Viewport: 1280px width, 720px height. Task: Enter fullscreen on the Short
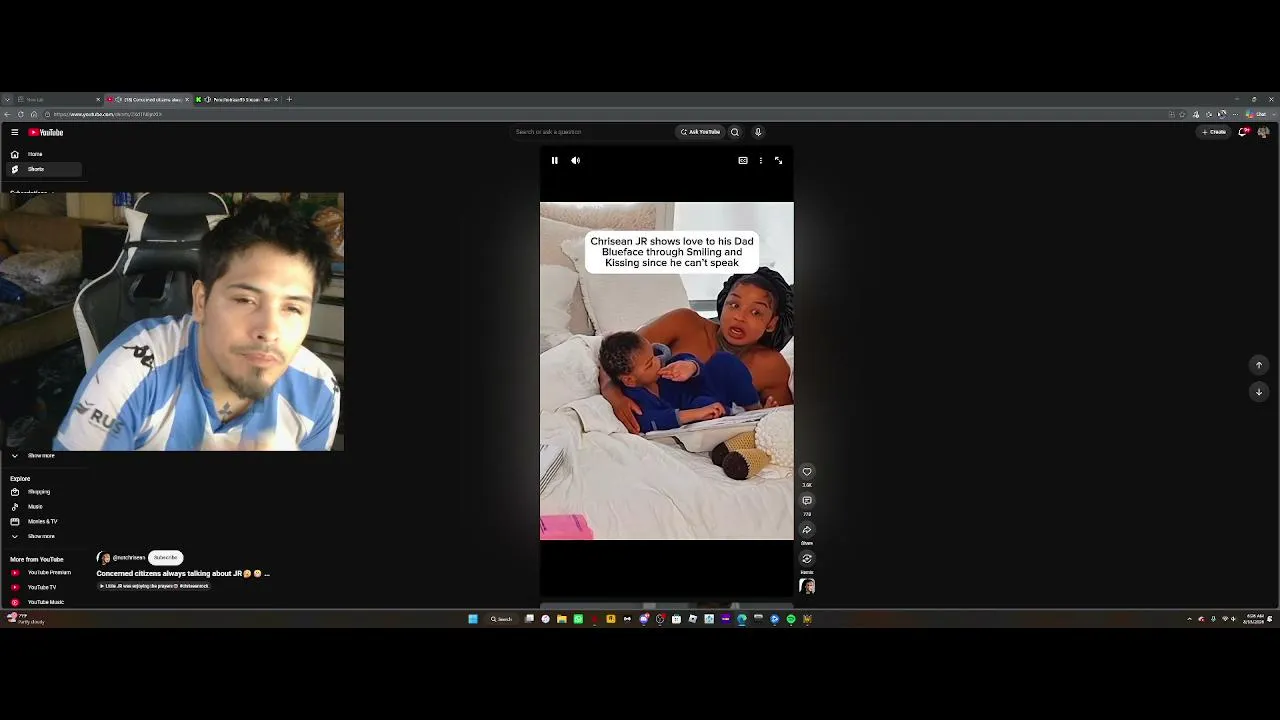(778, 160)
